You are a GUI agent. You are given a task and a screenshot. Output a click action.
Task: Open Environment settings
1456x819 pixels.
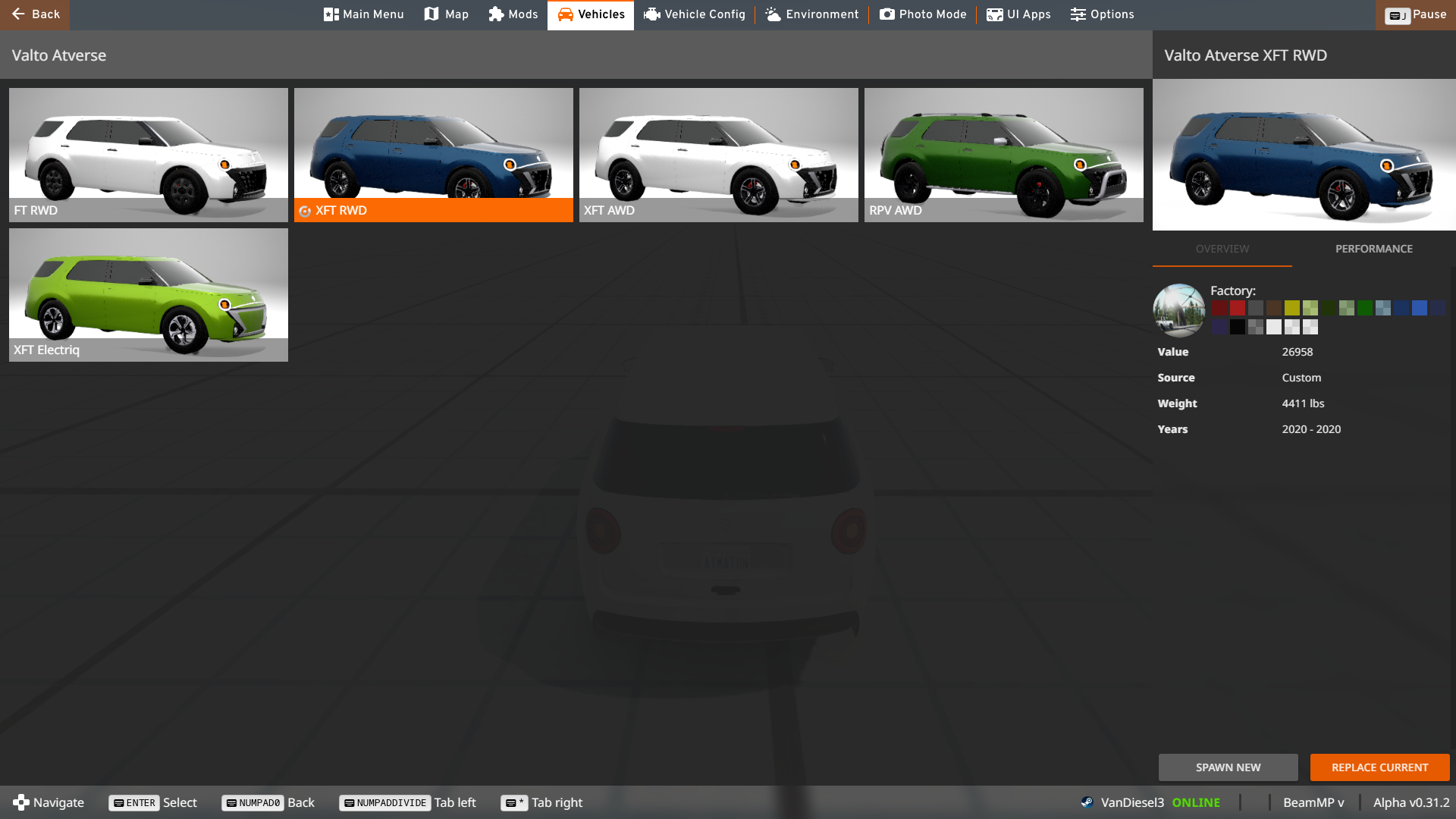point(811,14)
